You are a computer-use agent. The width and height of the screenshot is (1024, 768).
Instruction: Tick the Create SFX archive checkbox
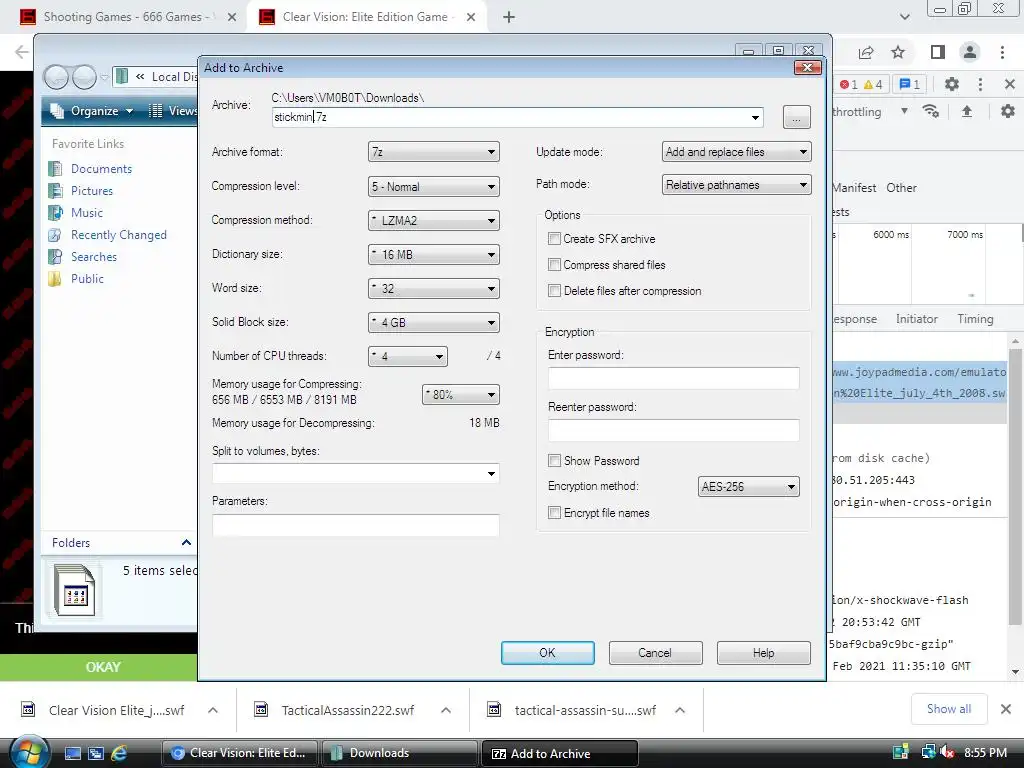[554, 239]
